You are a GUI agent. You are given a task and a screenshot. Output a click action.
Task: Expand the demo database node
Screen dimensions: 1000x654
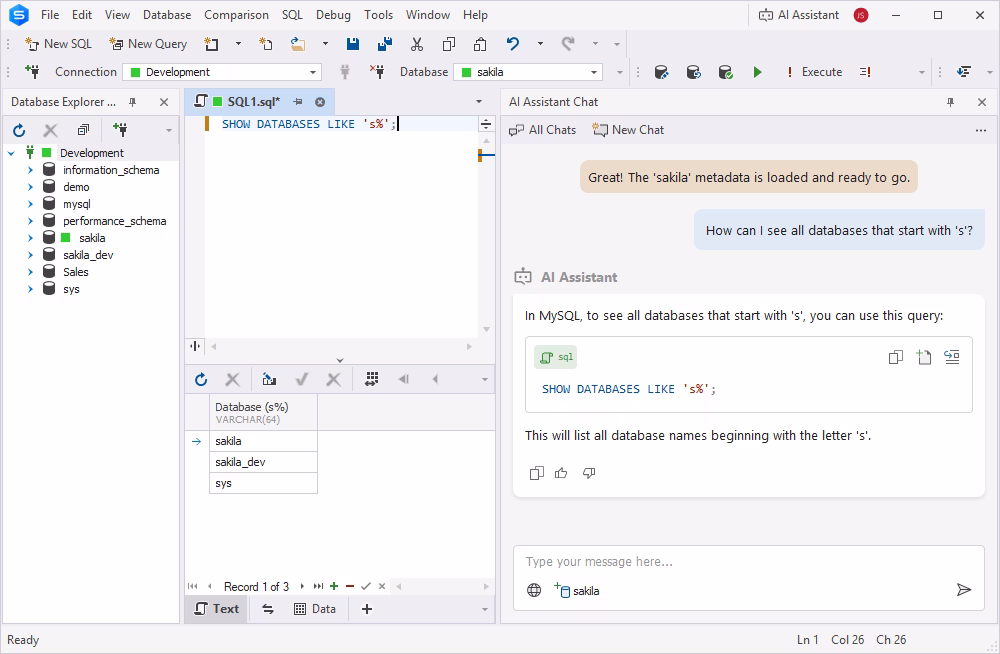click(31, 187)
